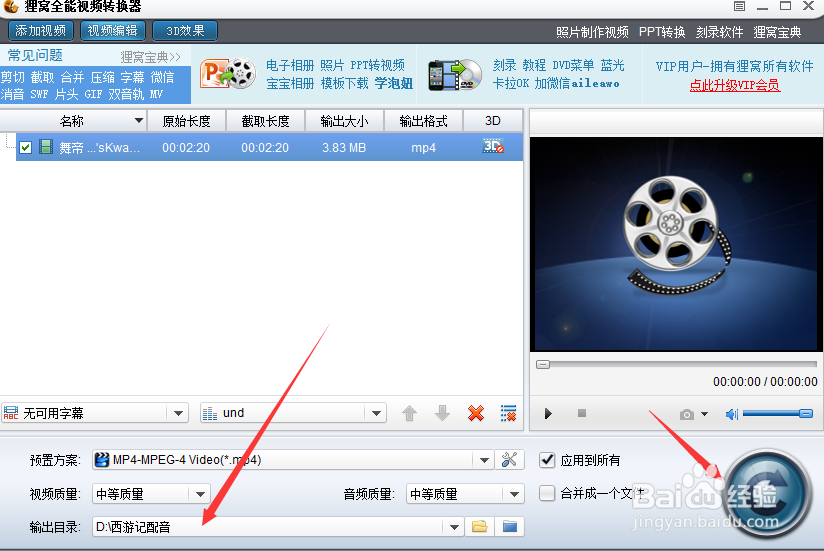
Task: Select the mp4 output format cell
Action: (x=424, y=148)
